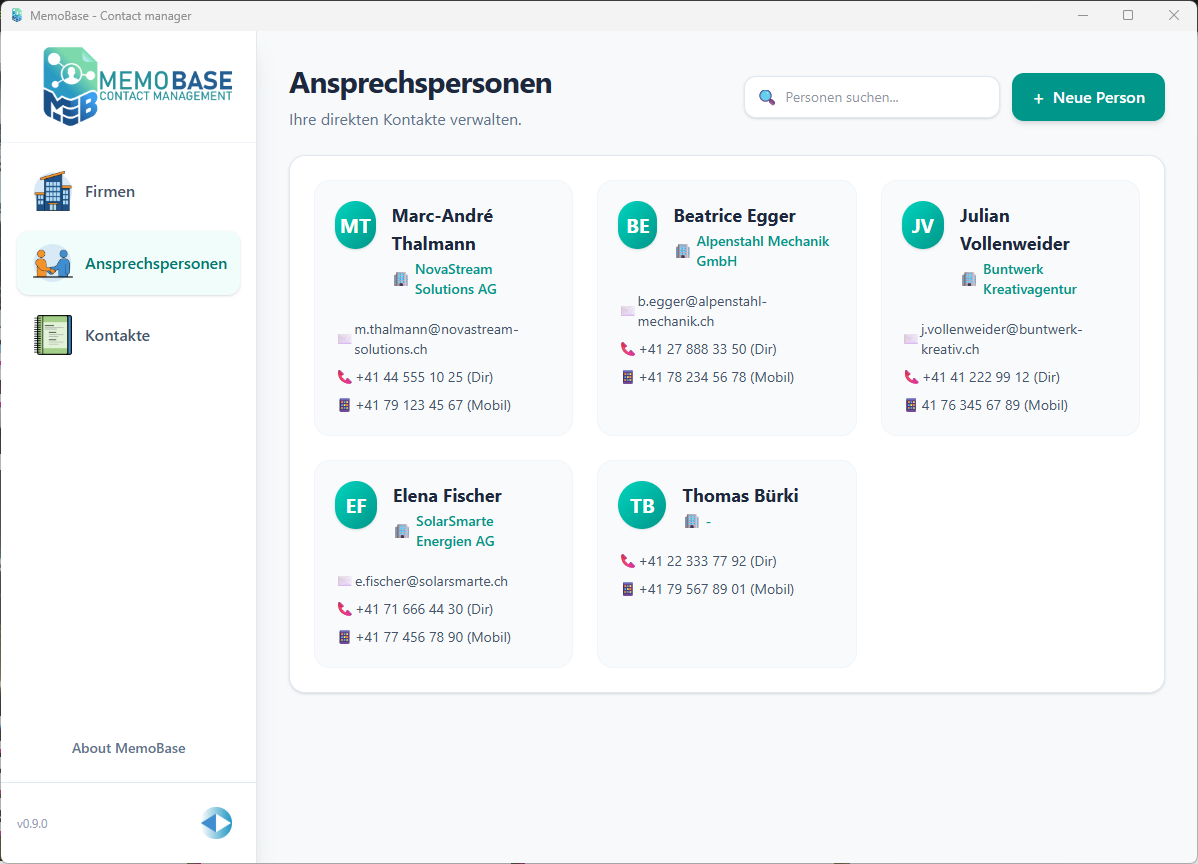1198x864 pixels.
Task: Open the Kontakte section
Action: pyautogui.click(x=128, y=335)
